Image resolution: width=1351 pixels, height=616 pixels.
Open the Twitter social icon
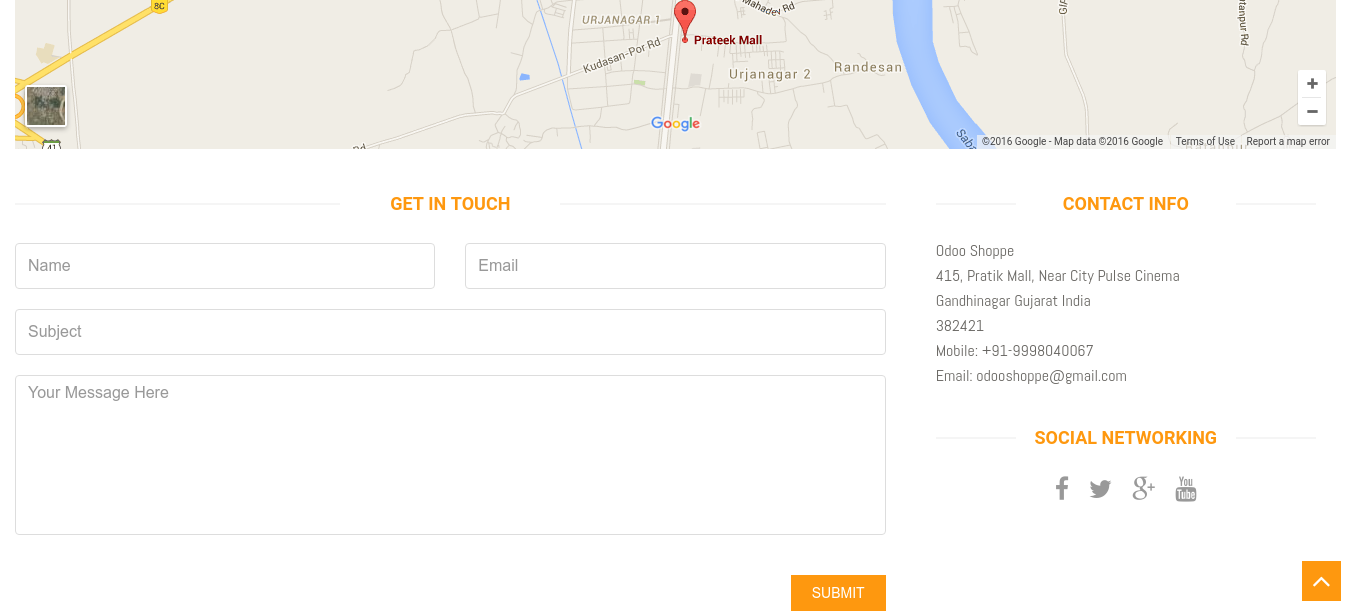click(1101, 489)
